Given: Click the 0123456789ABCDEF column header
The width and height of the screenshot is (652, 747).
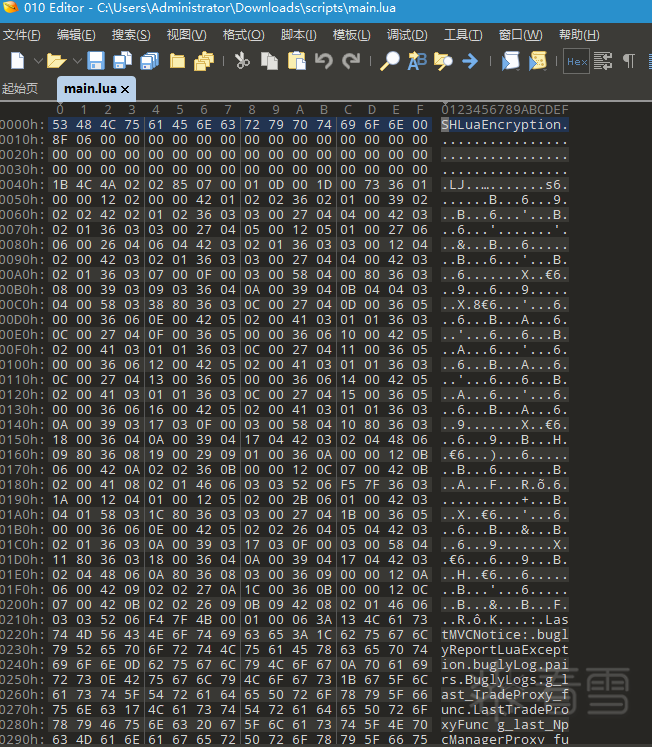Looking at the screenshot, I should point(505,110).
